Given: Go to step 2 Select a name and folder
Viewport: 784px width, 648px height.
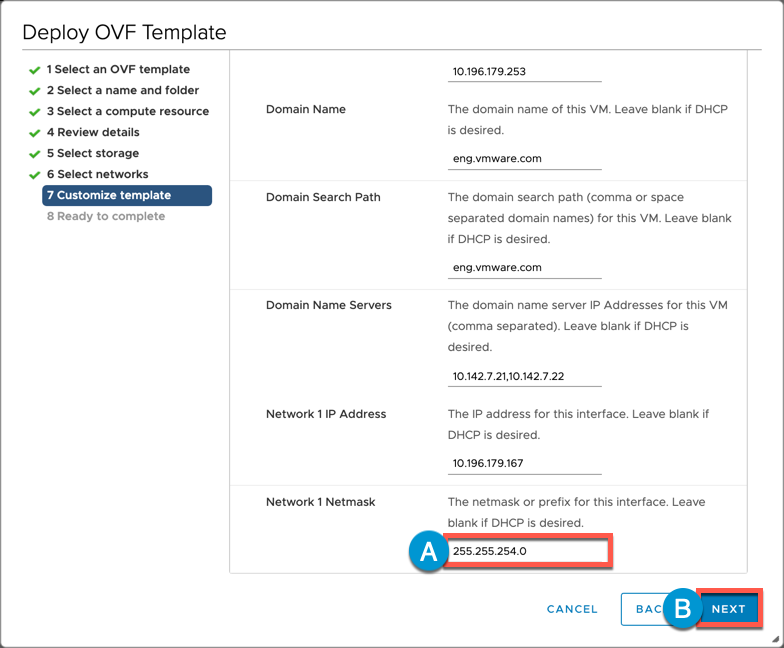Looking at the screenshot, I should coord(123,90).
